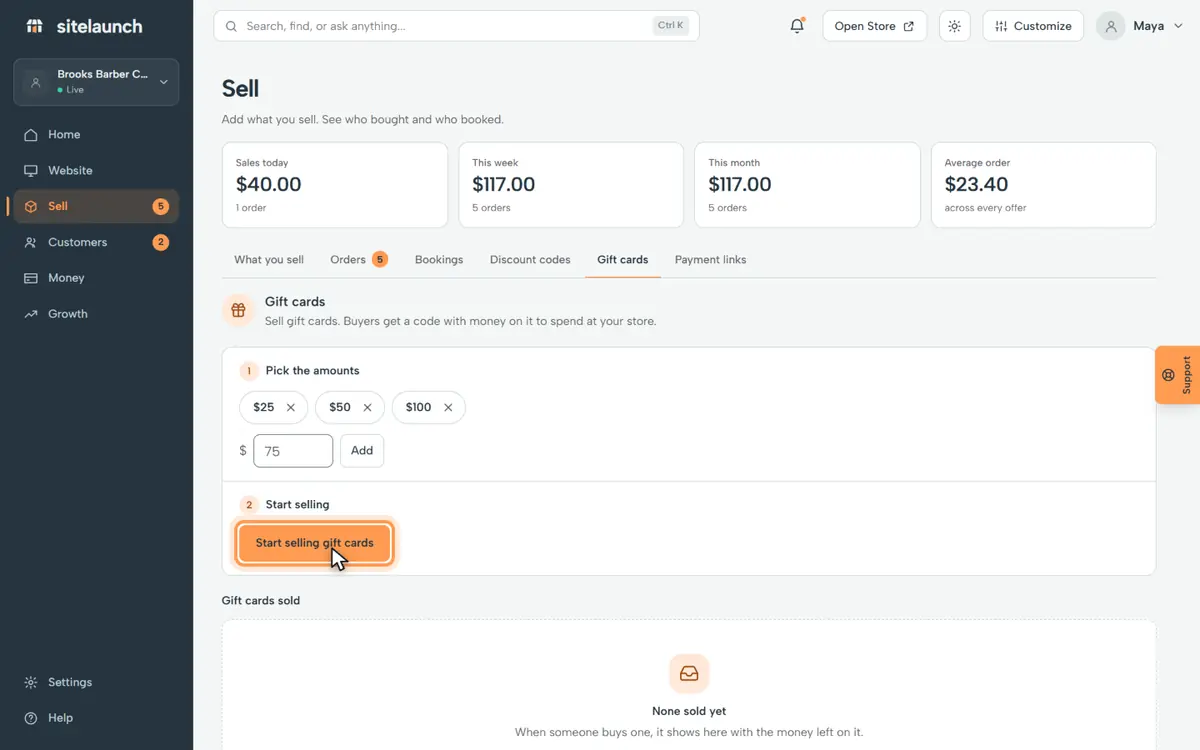Toggle the light/dark theme icon
Viewport: 1200px width, 750px height.
pyautogui.click(x=955, y=26)
